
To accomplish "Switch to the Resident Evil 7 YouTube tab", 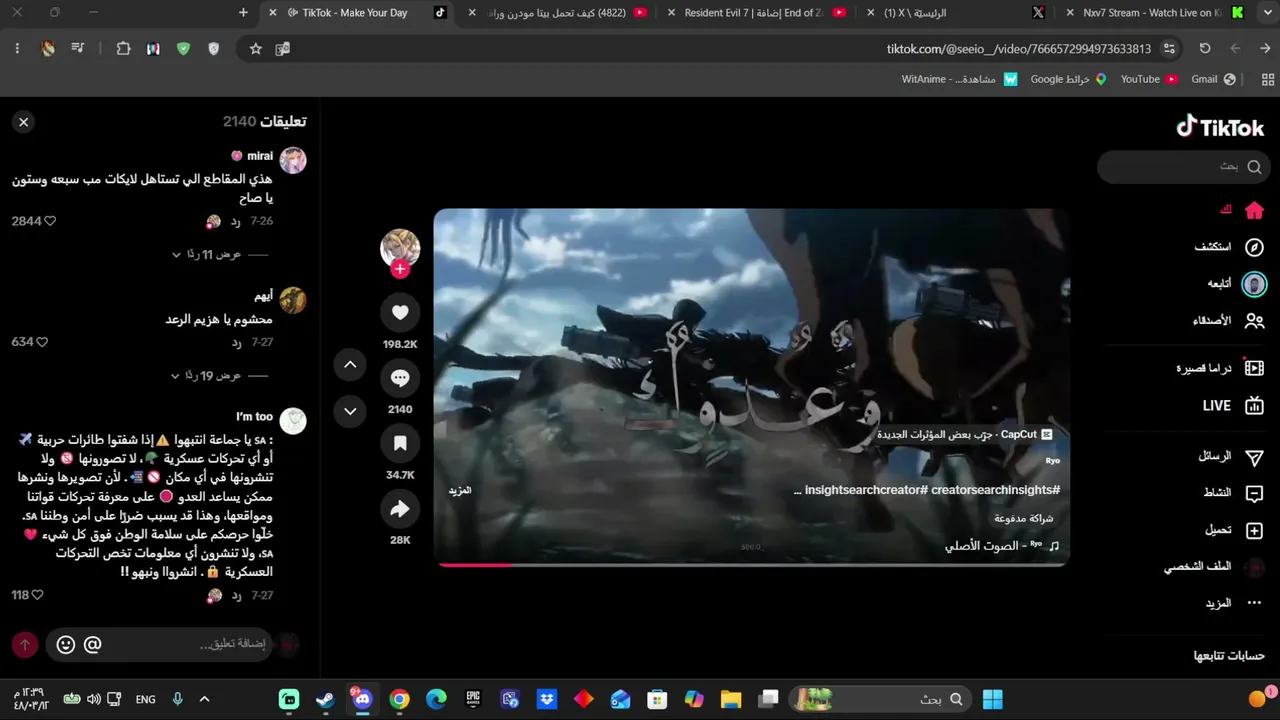I will pos(756,13).
